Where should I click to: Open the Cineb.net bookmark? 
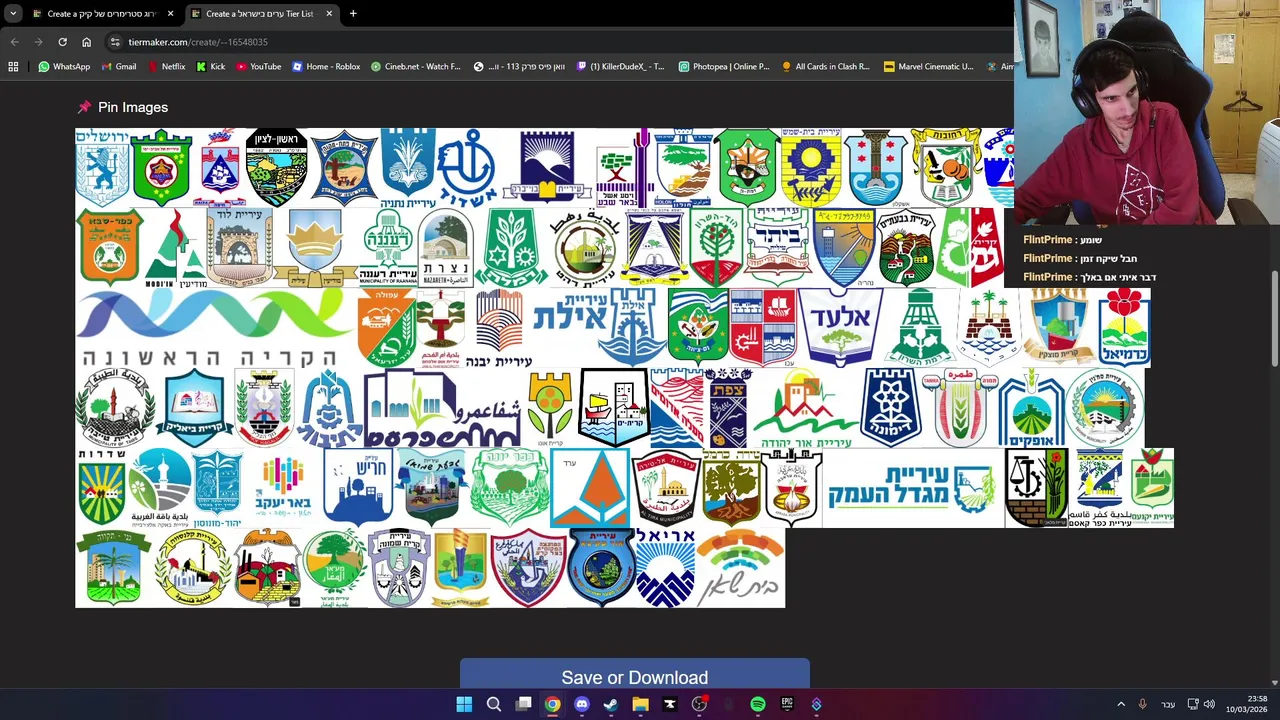(x=415, y=67)
